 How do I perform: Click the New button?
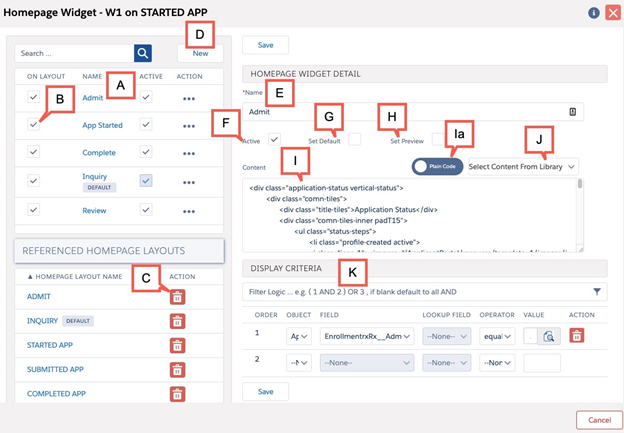point(200,53)
